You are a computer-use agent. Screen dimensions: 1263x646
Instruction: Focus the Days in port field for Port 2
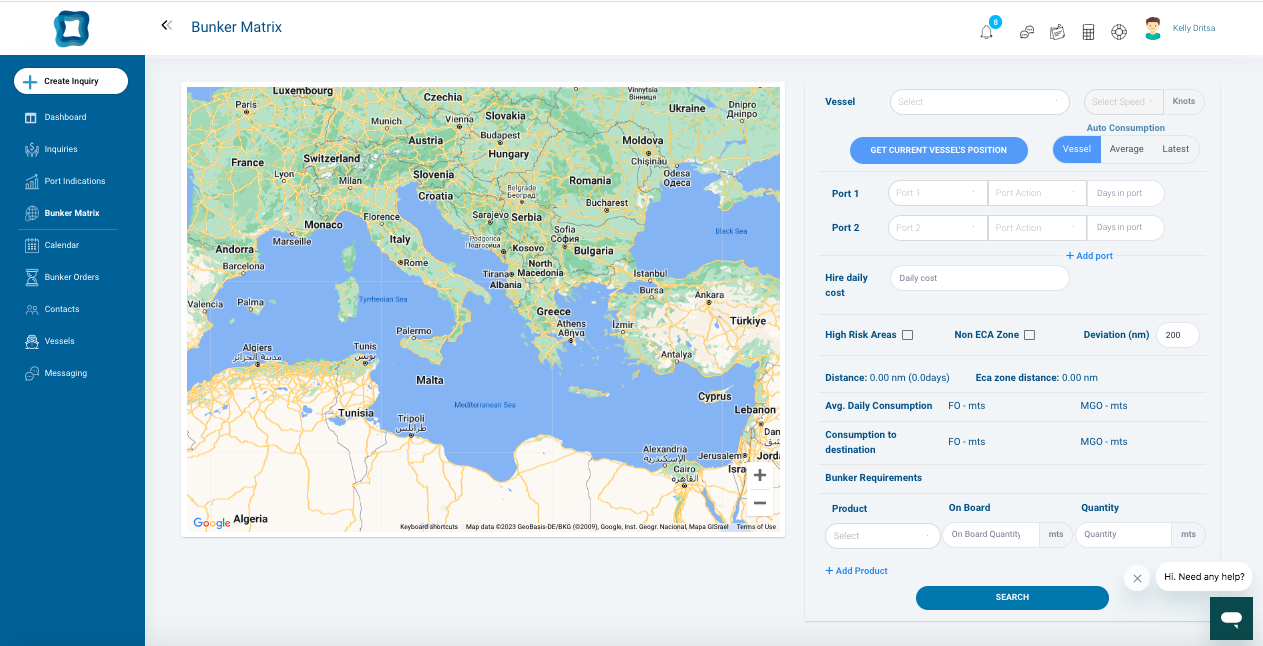tap(1126, 228)
